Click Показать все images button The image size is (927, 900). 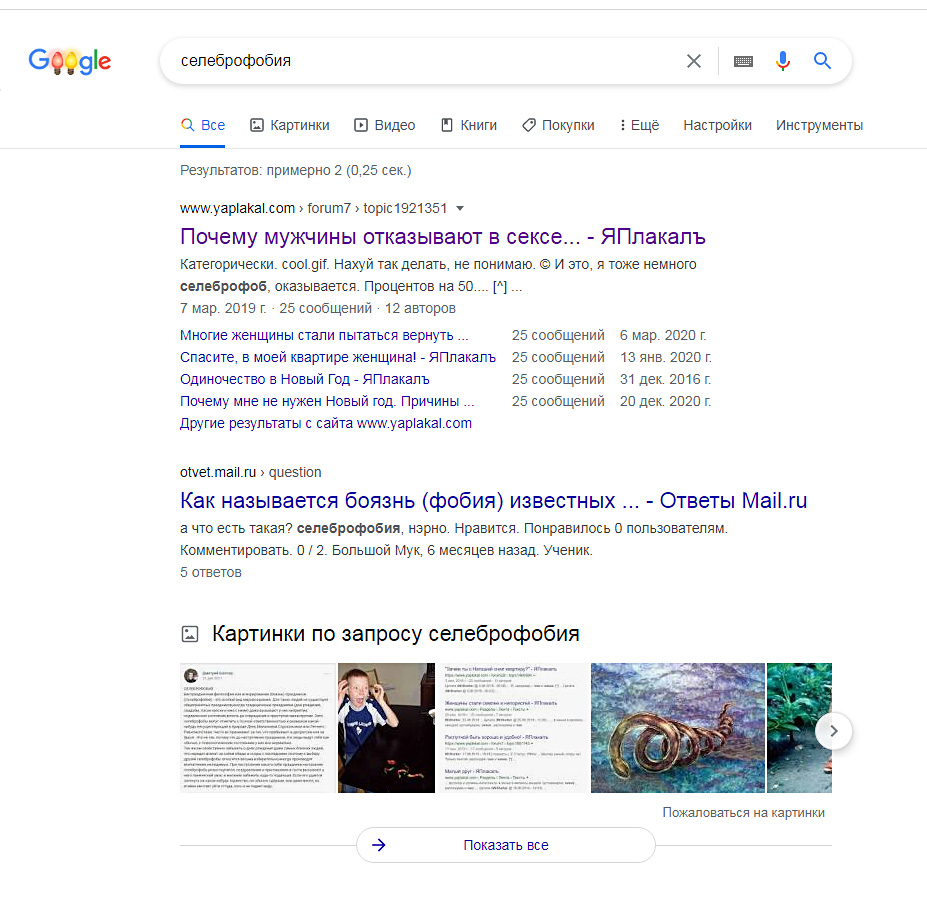(505, 845)
